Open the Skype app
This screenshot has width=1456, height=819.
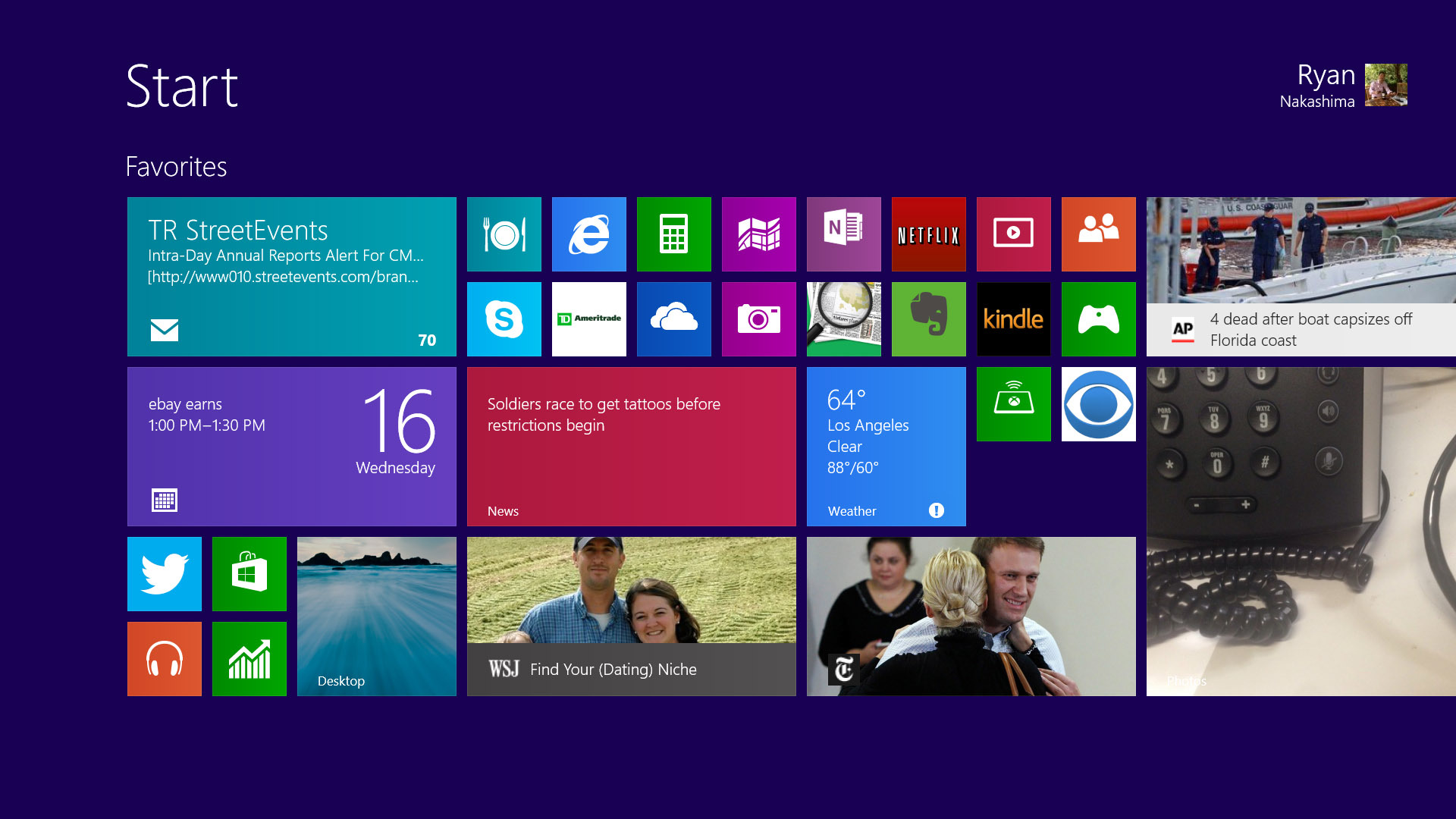click(504, 318)
